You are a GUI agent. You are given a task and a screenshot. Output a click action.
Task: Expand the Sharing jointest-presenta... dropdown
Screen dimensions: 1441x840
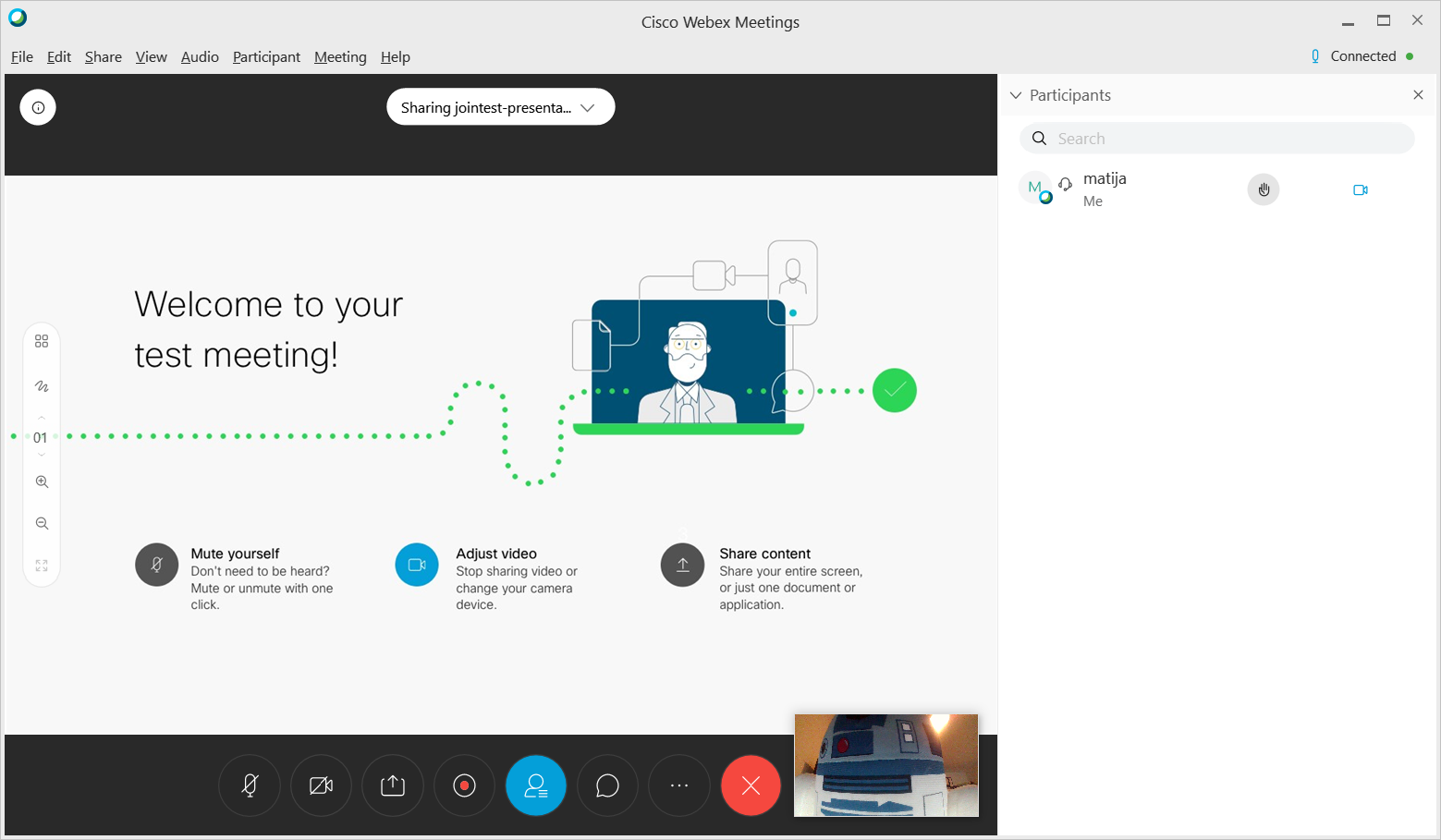pos(500,107)
